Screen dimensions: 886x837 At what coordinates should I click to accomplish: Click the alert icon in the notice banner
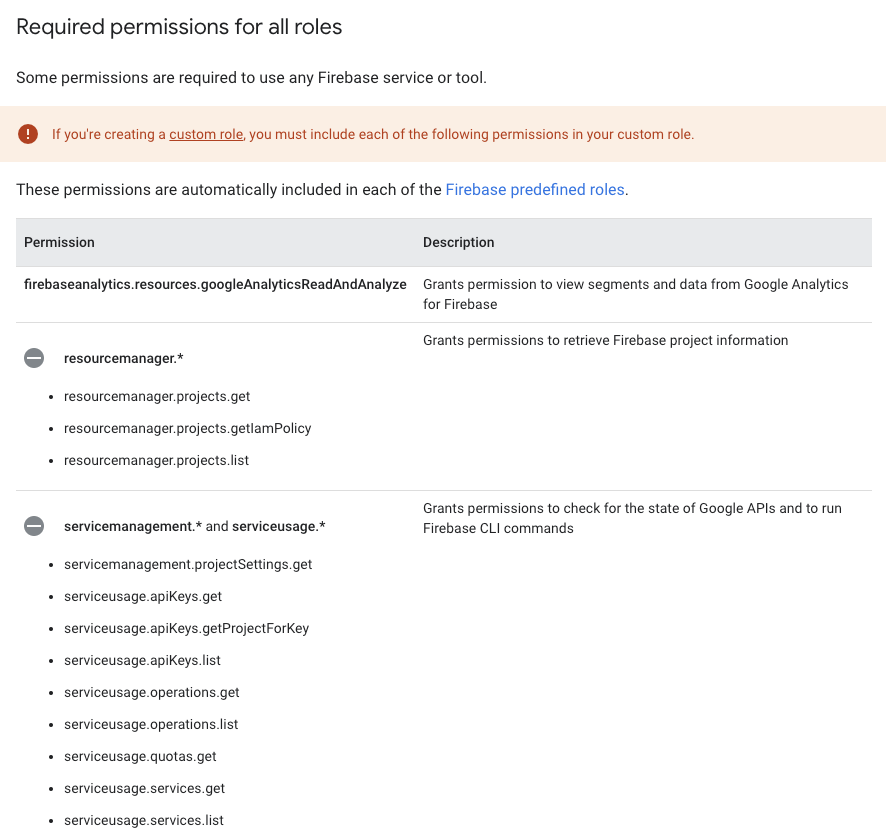(29, 133)
